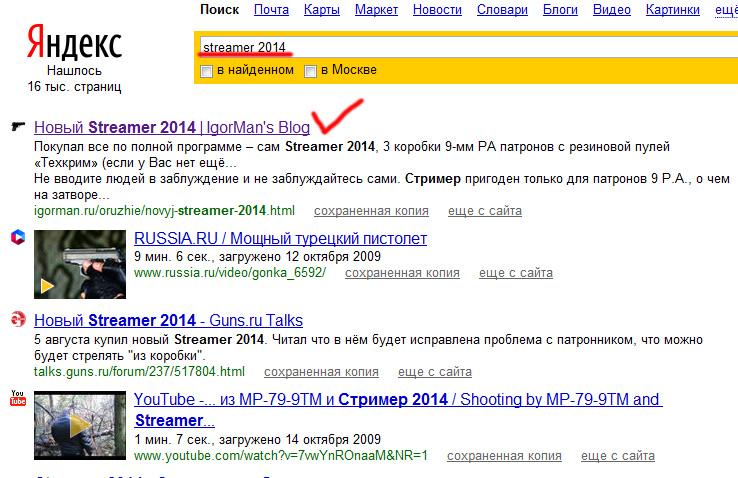Screen dimensions: 738x478
Task: Open the Картинки service link
Action: (673, 10)
